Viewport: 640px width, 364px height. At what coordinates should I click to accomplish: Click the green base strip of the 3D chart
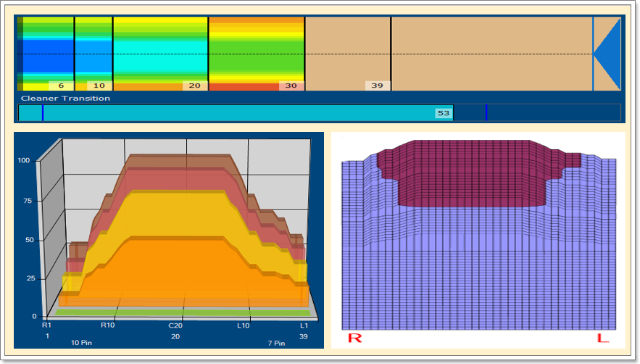pyautogui.click(x=182, y=313)
